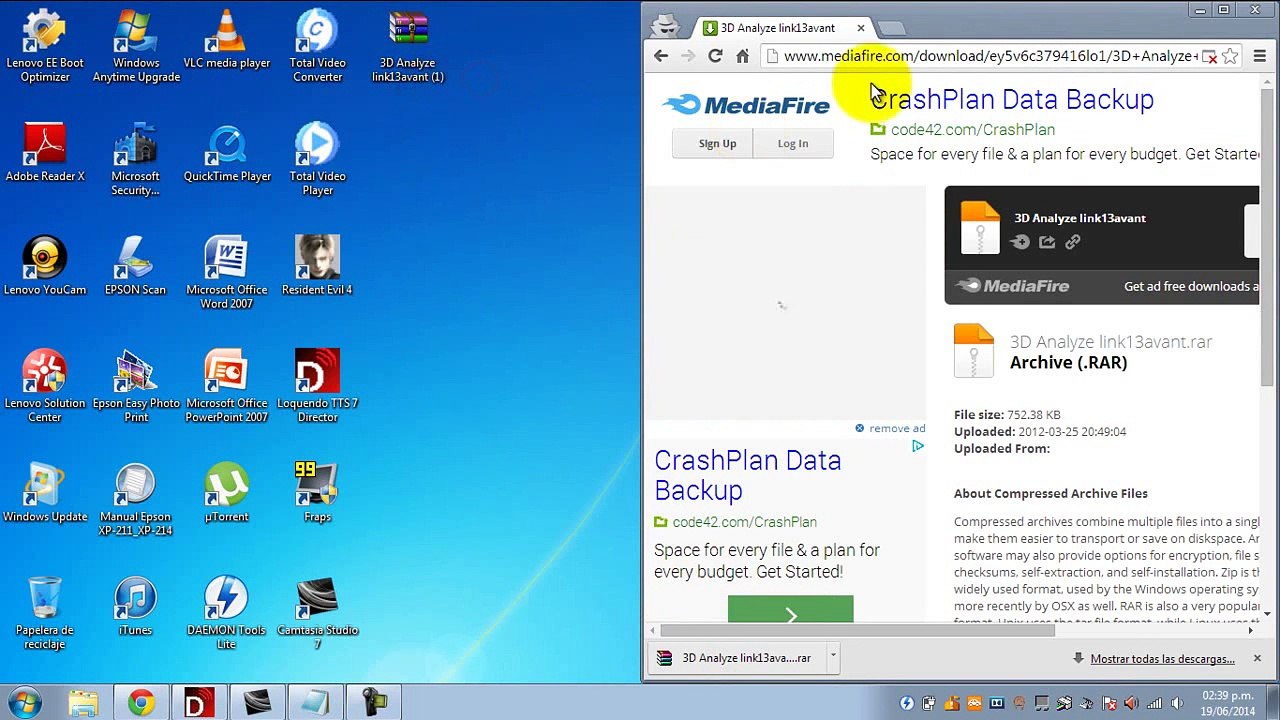Open Windows Update desktop shortcut
Image resolution: width=1280 pixels, height=720 pixels.
click(x=45, y=494)
